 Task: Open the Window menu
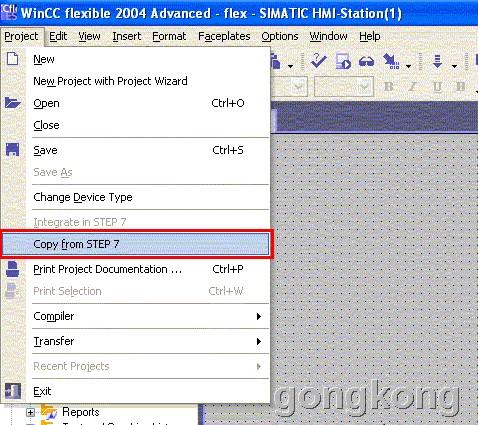328,36
